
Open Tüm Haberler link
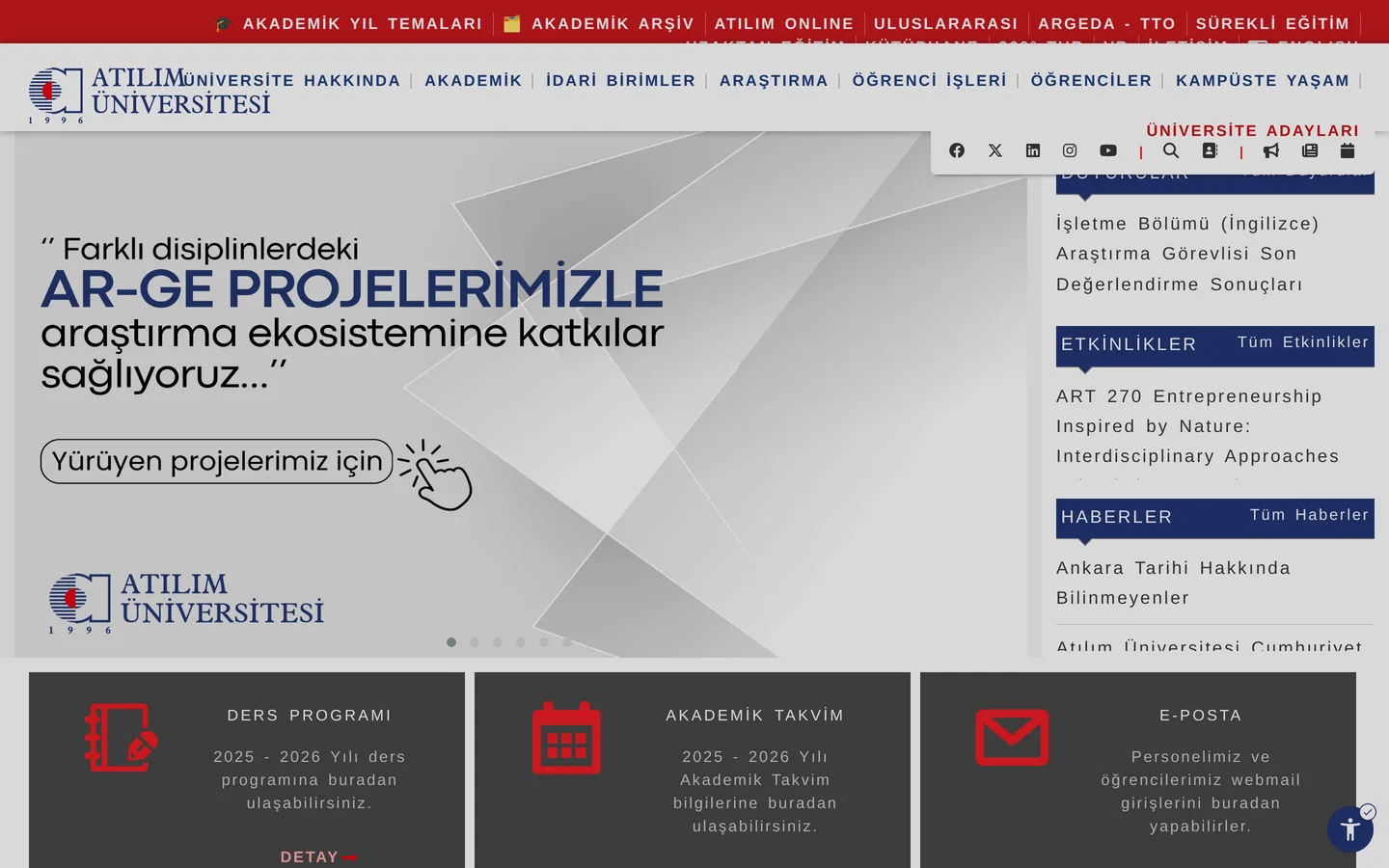click(x=1310, y=515)
